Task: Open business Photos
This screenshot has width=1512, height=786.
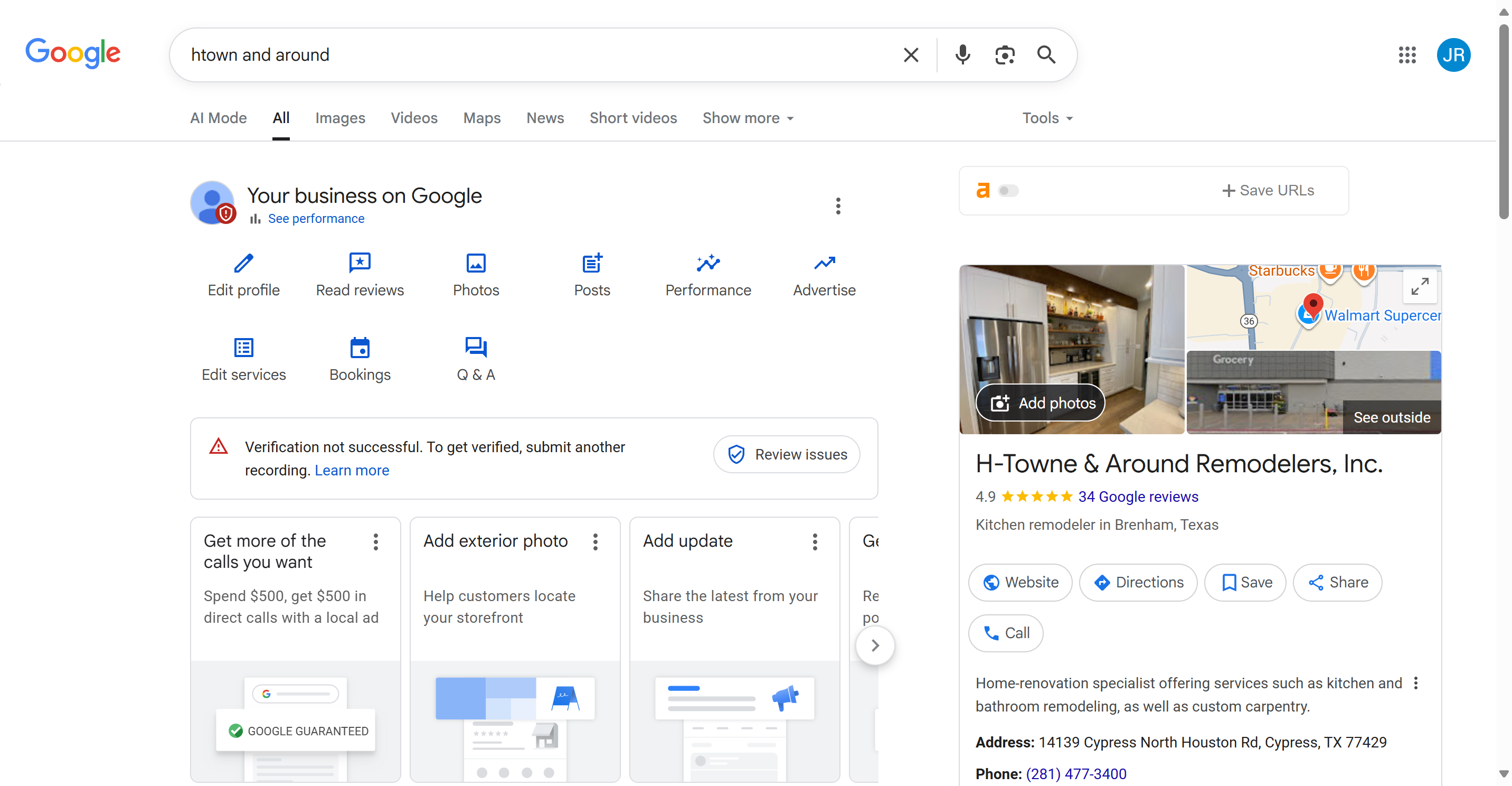Action: pos(476,275)
